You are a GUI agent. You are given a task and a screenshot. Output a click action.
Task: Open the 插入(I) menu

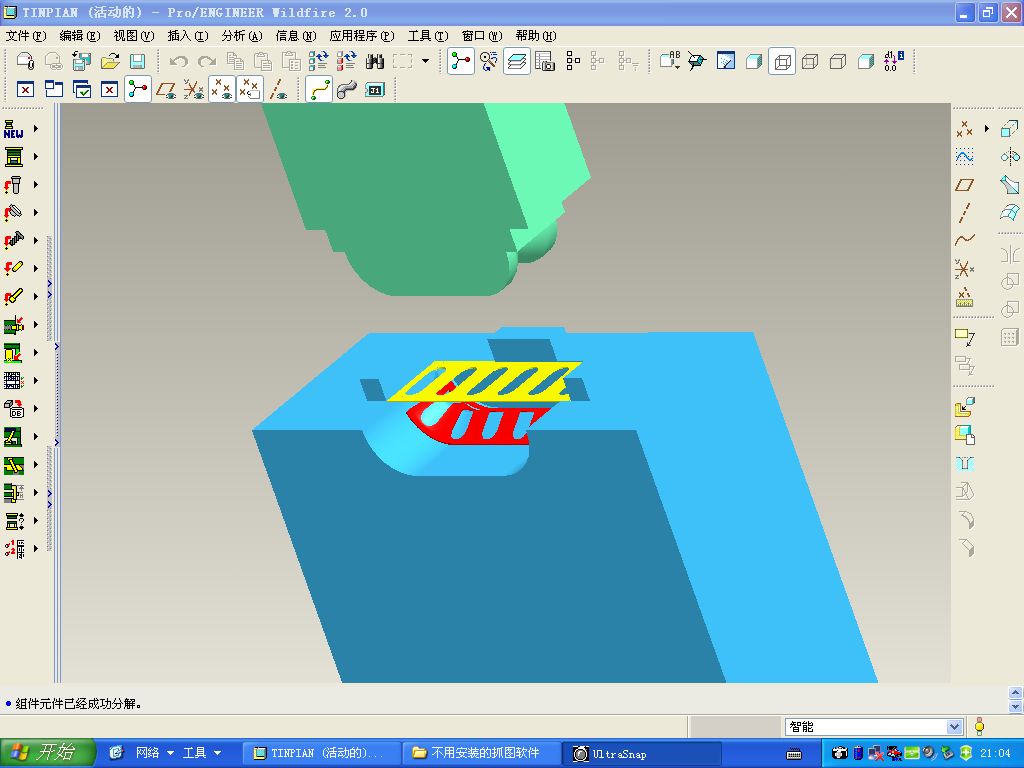[x=188, y=36]
